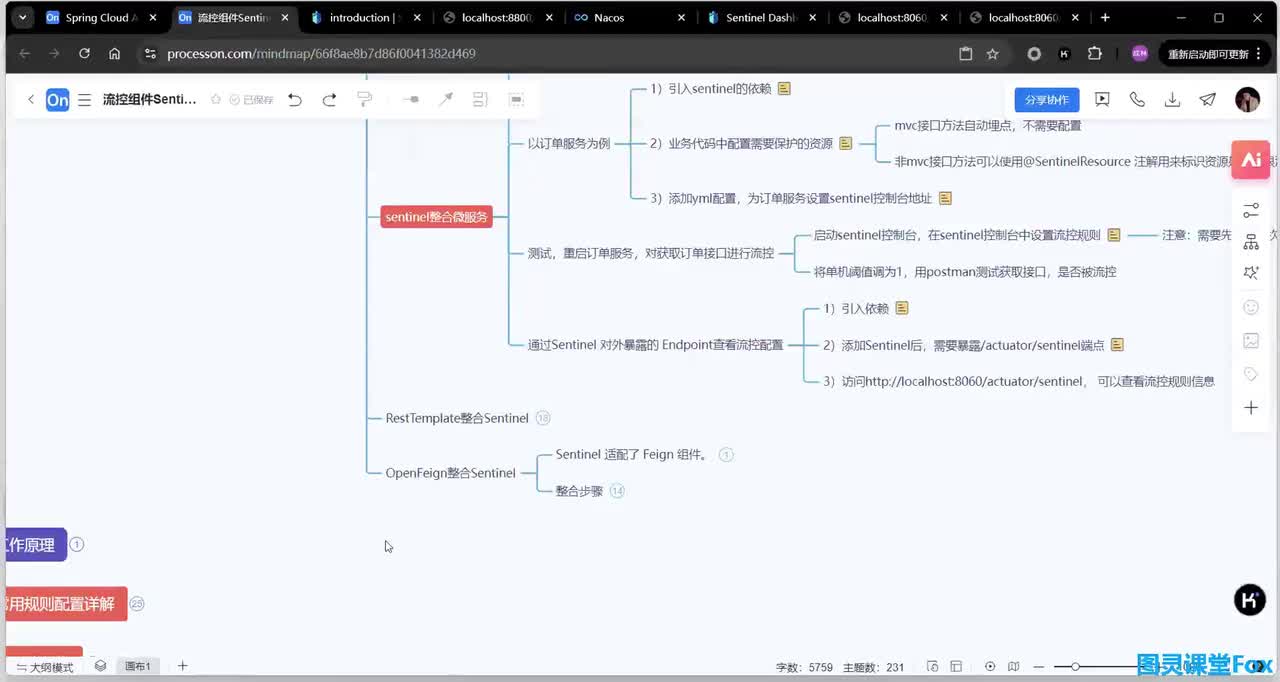The height and width of the screenshot is (682, 1280).
Task: Switch to the Spring Cloud browser tab
Action: 100,18
